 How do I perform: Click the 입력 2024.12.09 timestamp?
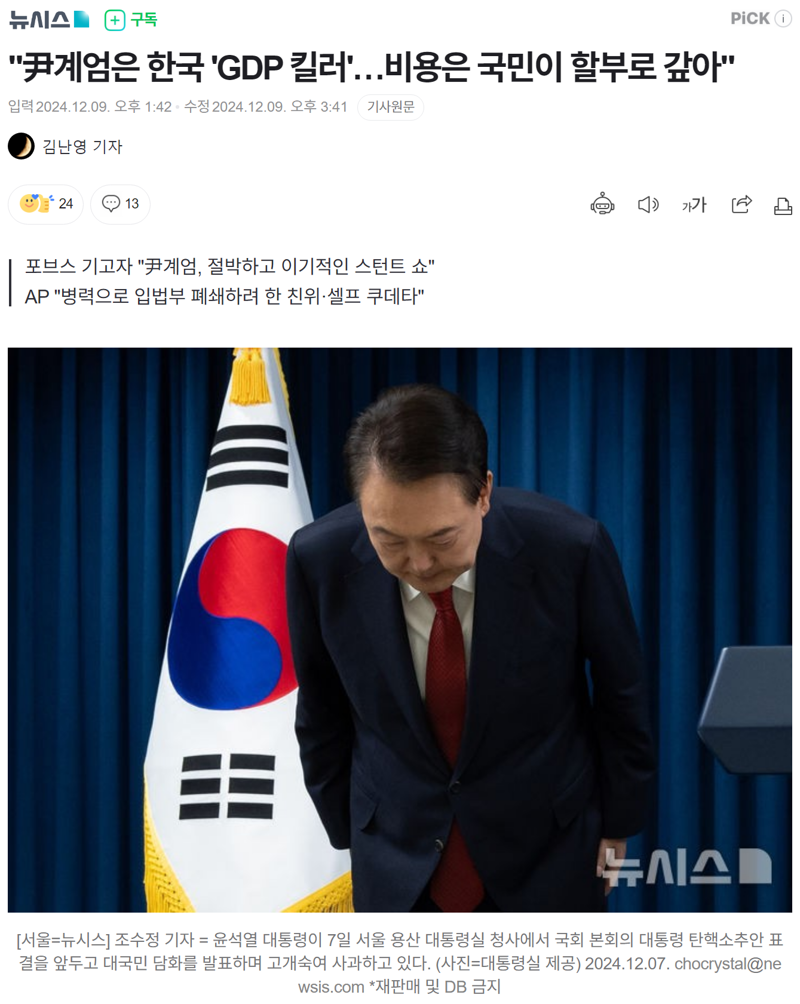[x=90, y=107]
